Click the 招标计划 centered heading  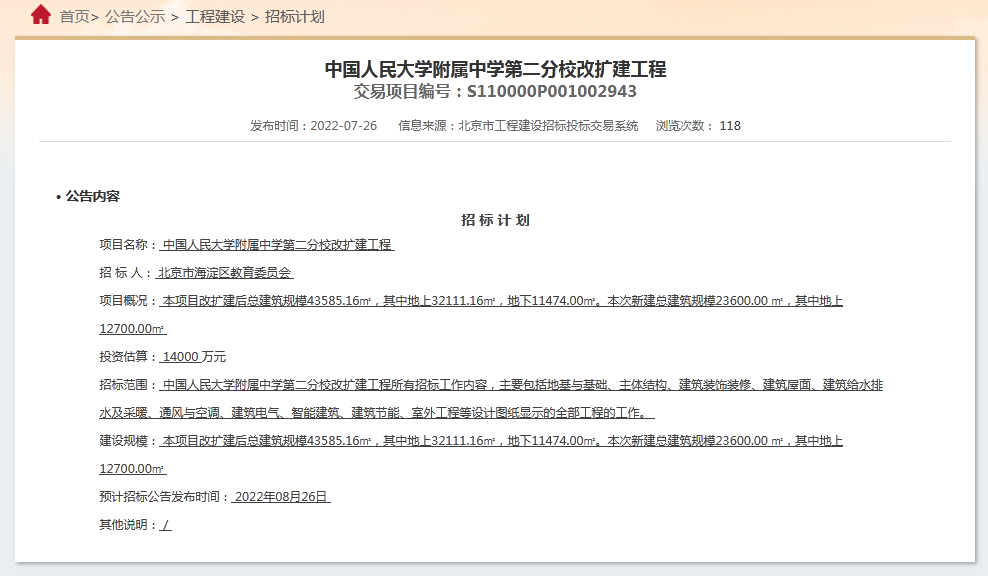[x=495, y=221]
